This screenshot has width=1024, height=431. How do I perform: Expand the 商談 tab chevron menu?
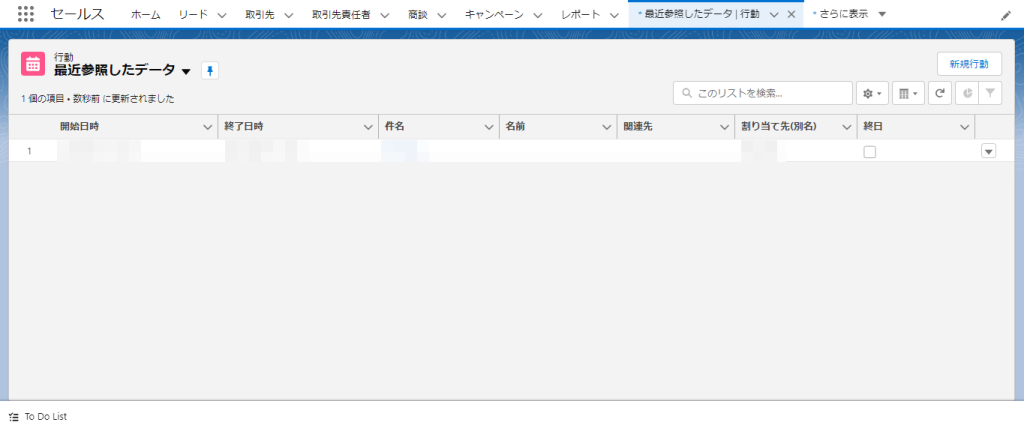coord(441,15)
